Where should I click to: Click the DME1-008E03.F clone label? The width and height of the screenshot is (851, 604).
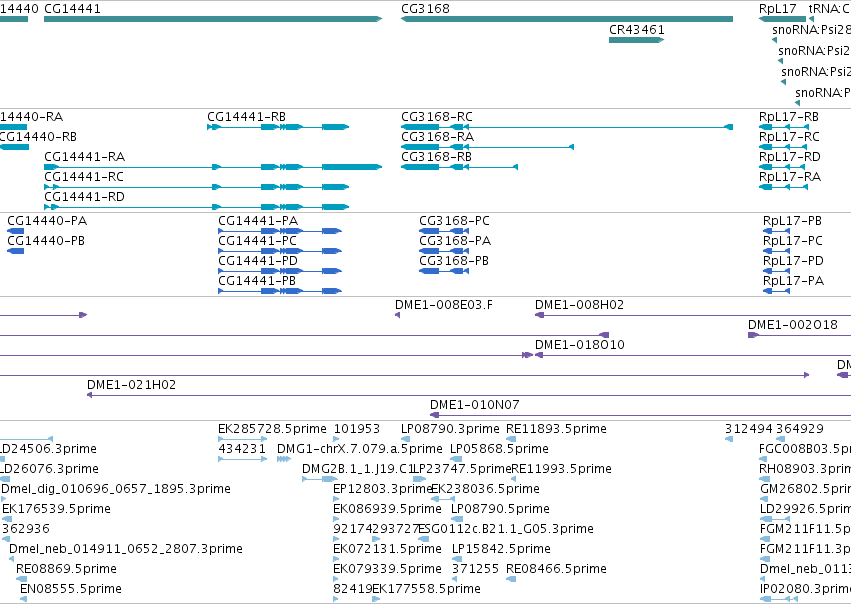[x=444, y=304]
